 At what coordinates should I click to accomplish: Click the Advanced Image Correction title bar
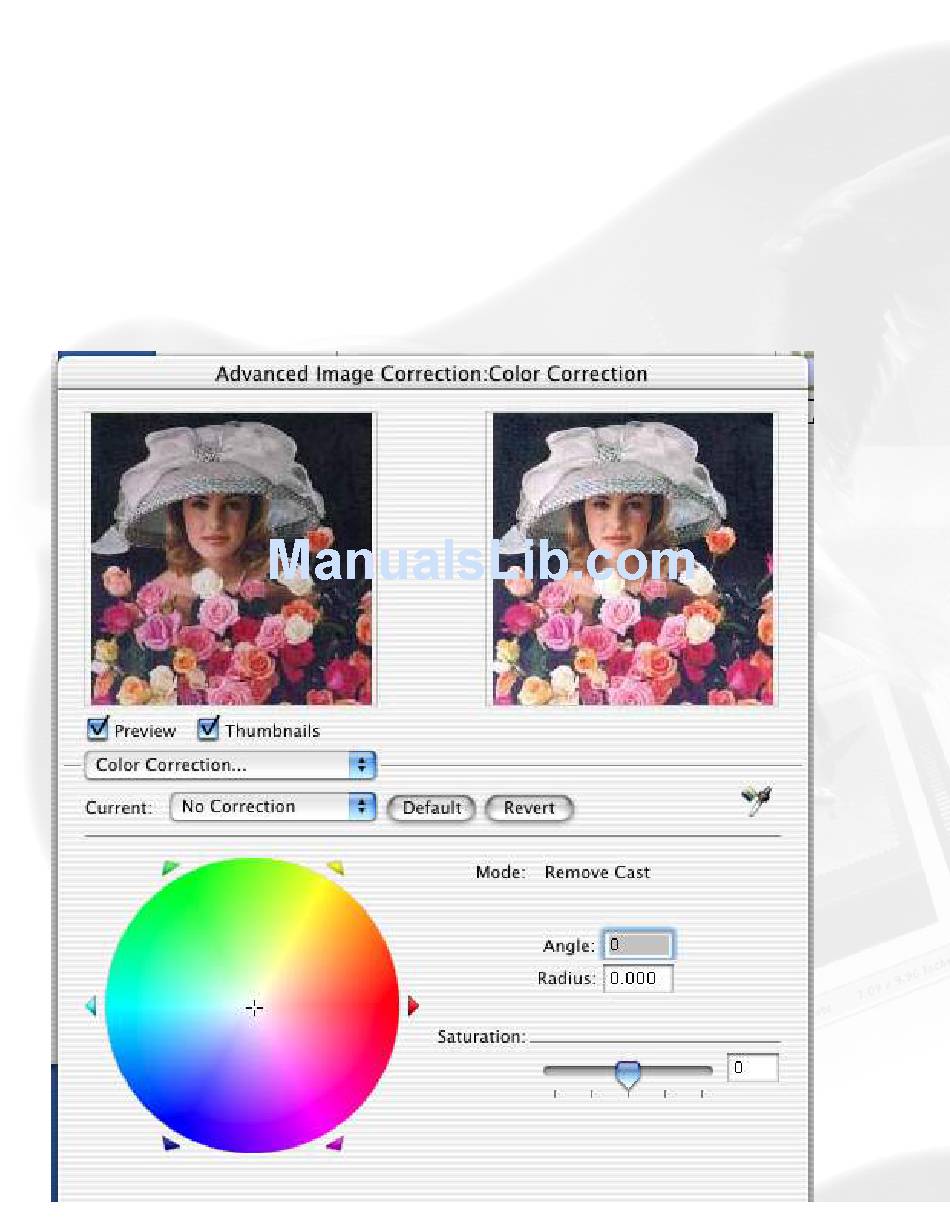point(432,374)
